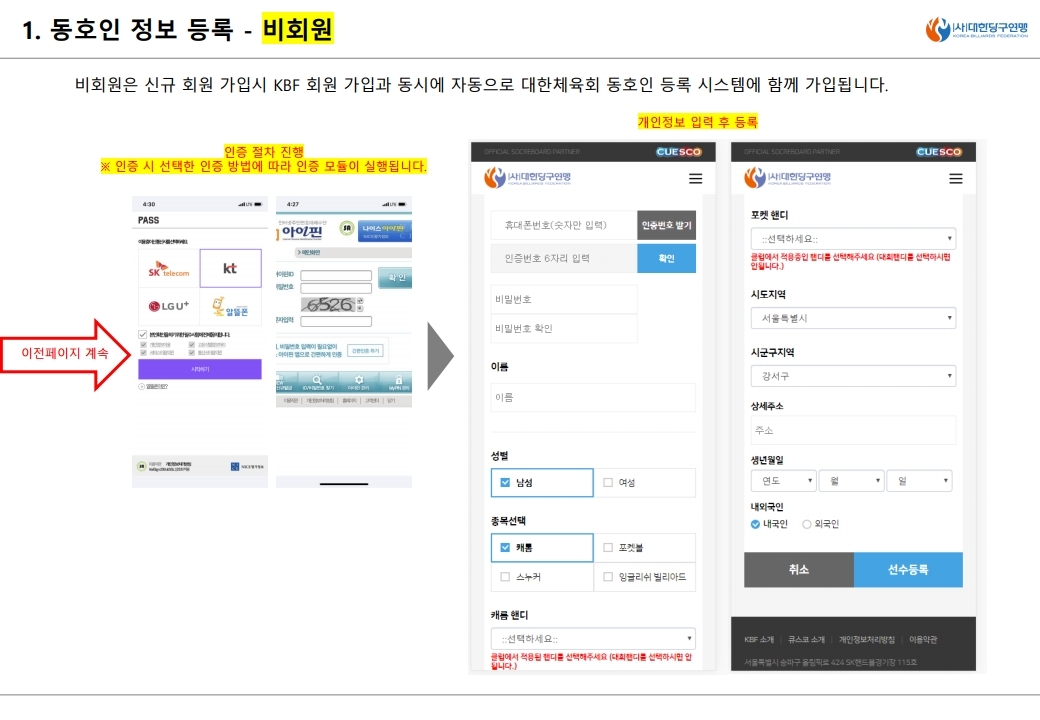
Task: Click the 아이핀 logo on I-PIN screen
Action: (300, 231)
